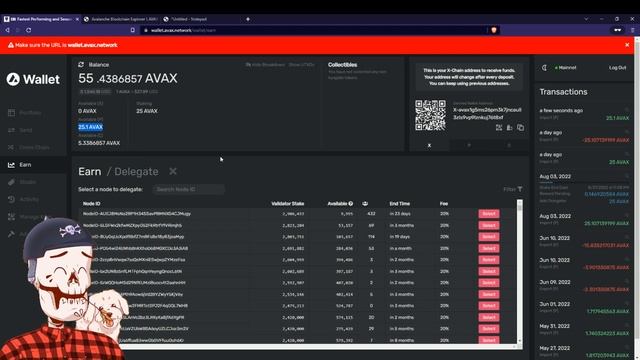Open Activity in the sidebar
The width and height of the screenshot is (640, 360).
pos(24,199)
